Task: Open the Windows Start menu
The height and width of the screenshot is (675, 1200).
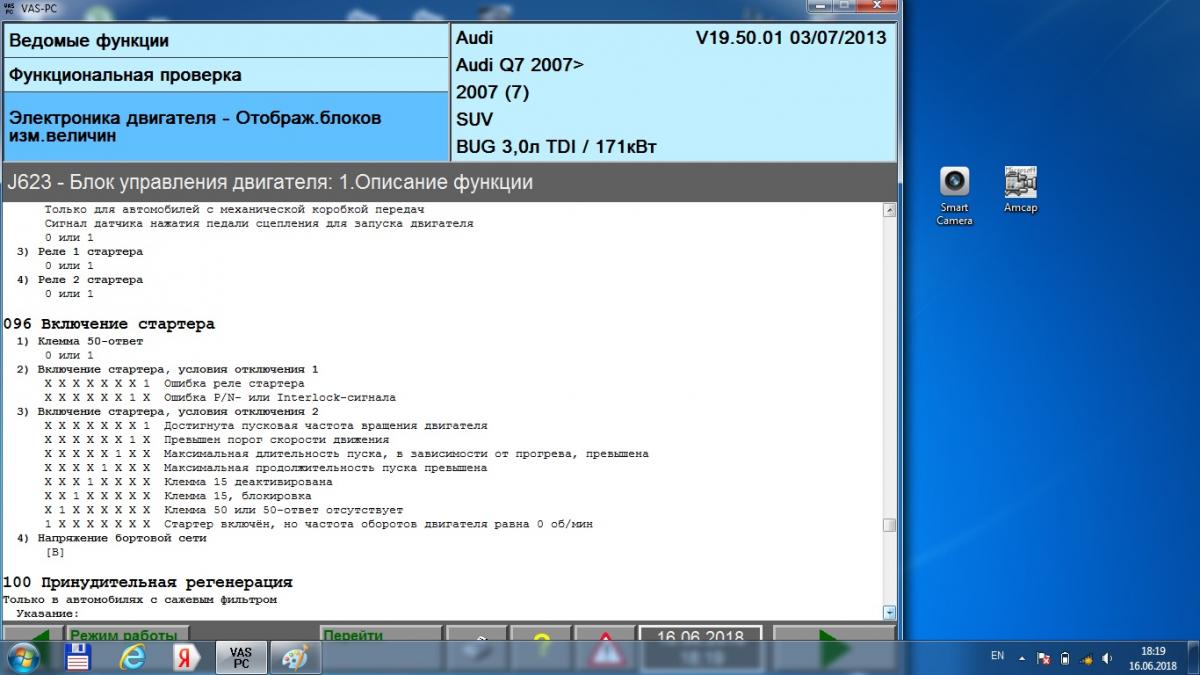Action: coord(22,657)
